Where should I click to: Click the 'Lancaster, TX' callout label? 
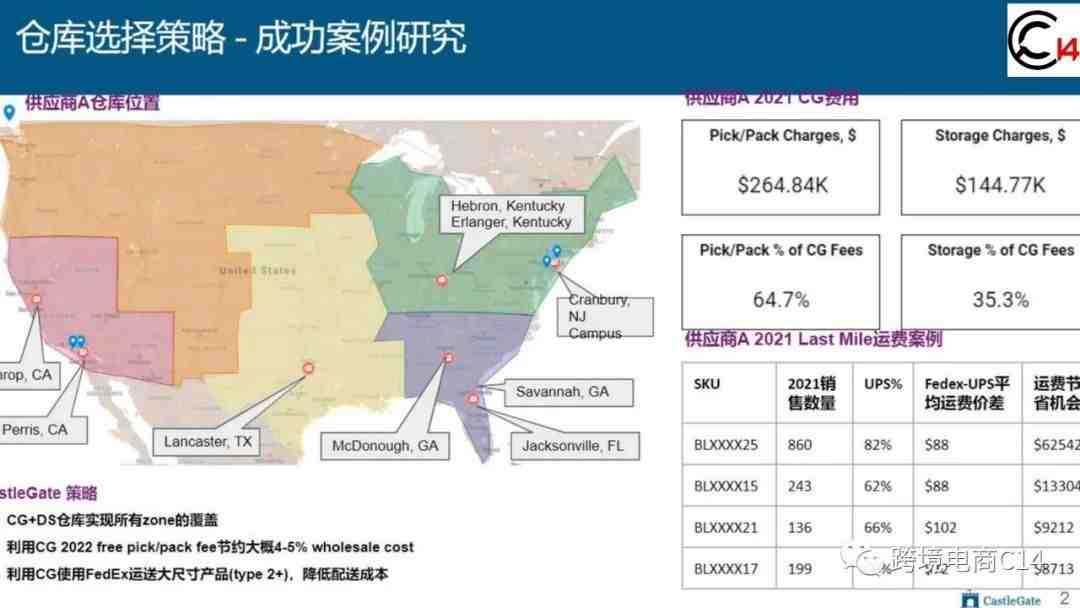pyautogui.click(x=207, y=441)
